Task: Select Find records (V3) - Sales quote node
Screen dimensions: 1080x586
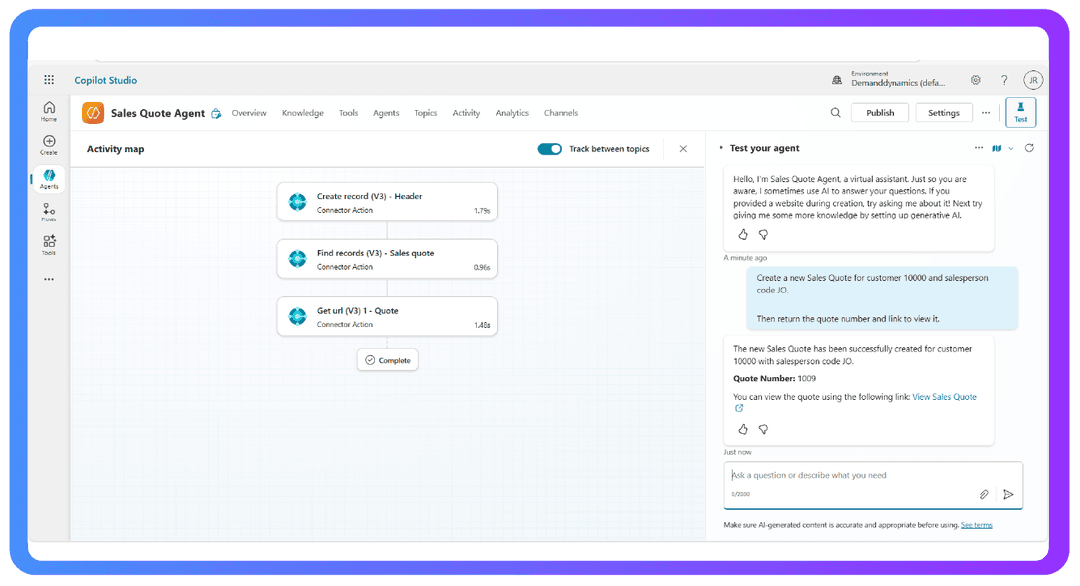Action: pos(387,259)
